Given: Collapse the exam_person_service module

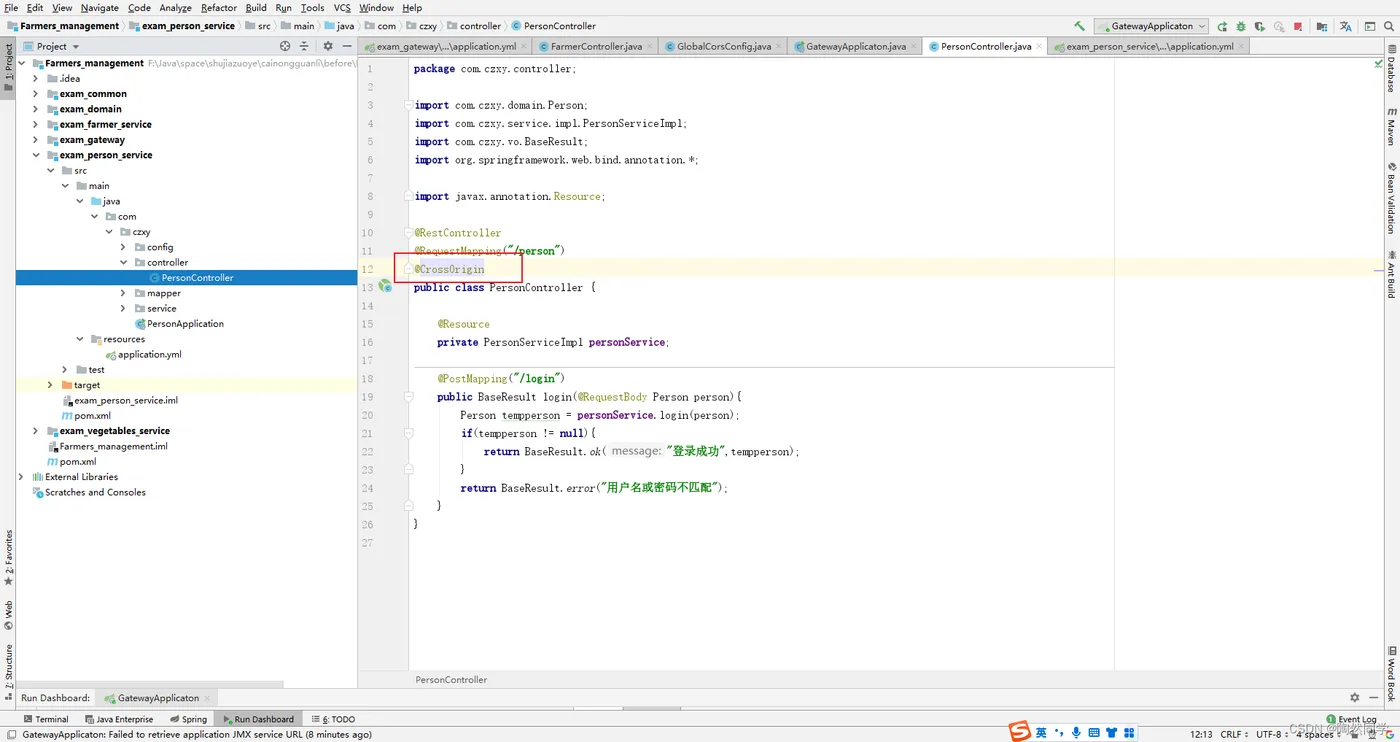Looking at the screenshot, I should click(x=36, y=155).
